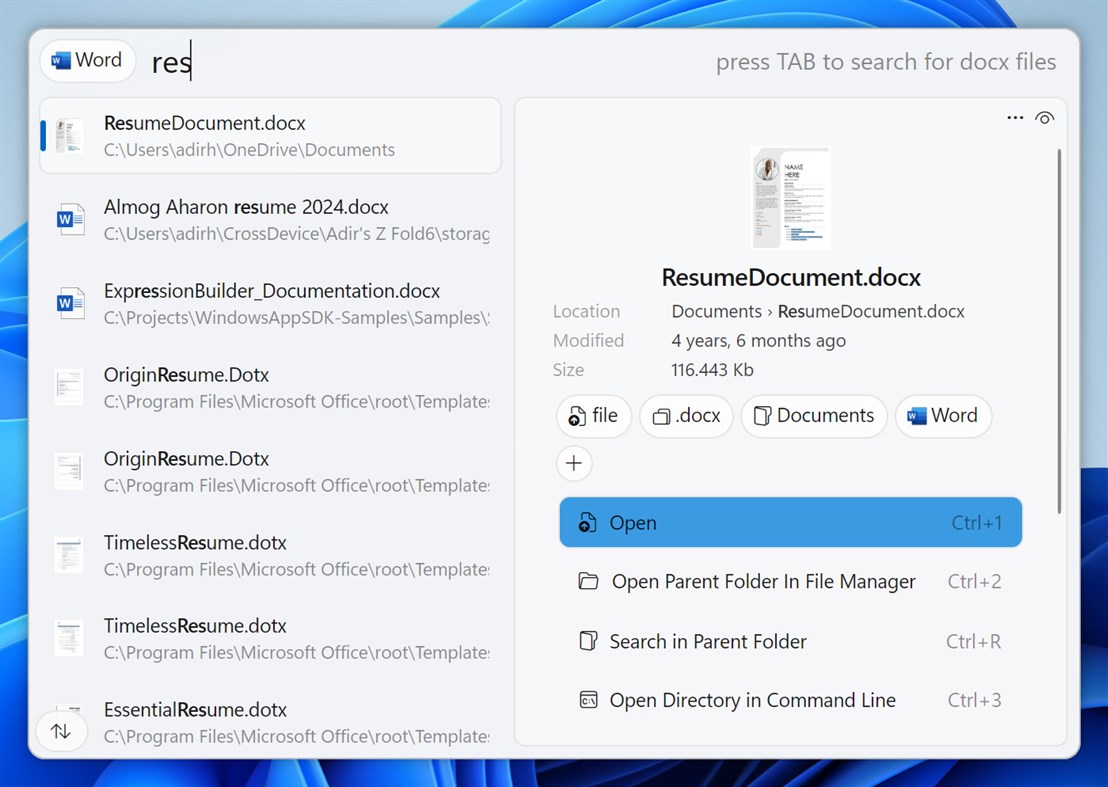Click the "file" tag in the preview pane
Screen dimensions: 1108x787
593,416
